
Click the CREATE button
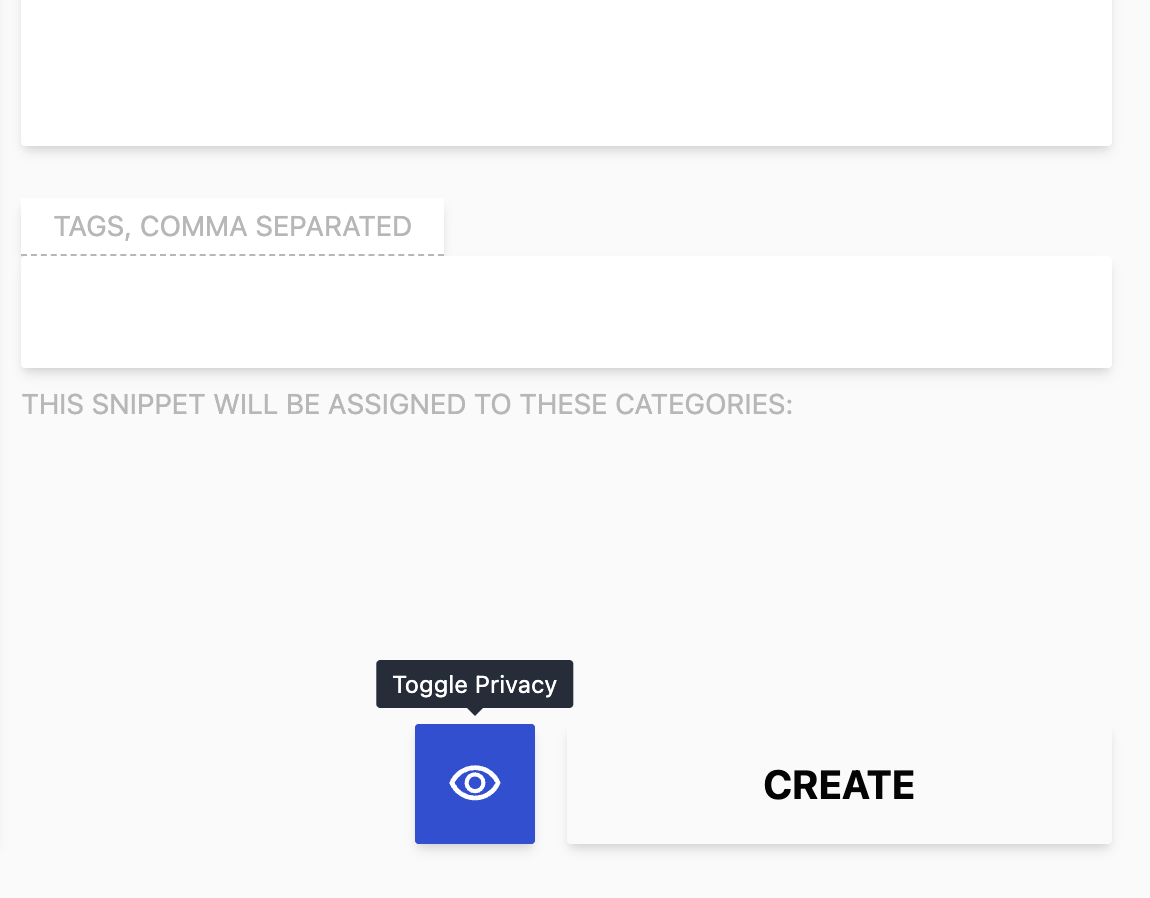[839, 785]
